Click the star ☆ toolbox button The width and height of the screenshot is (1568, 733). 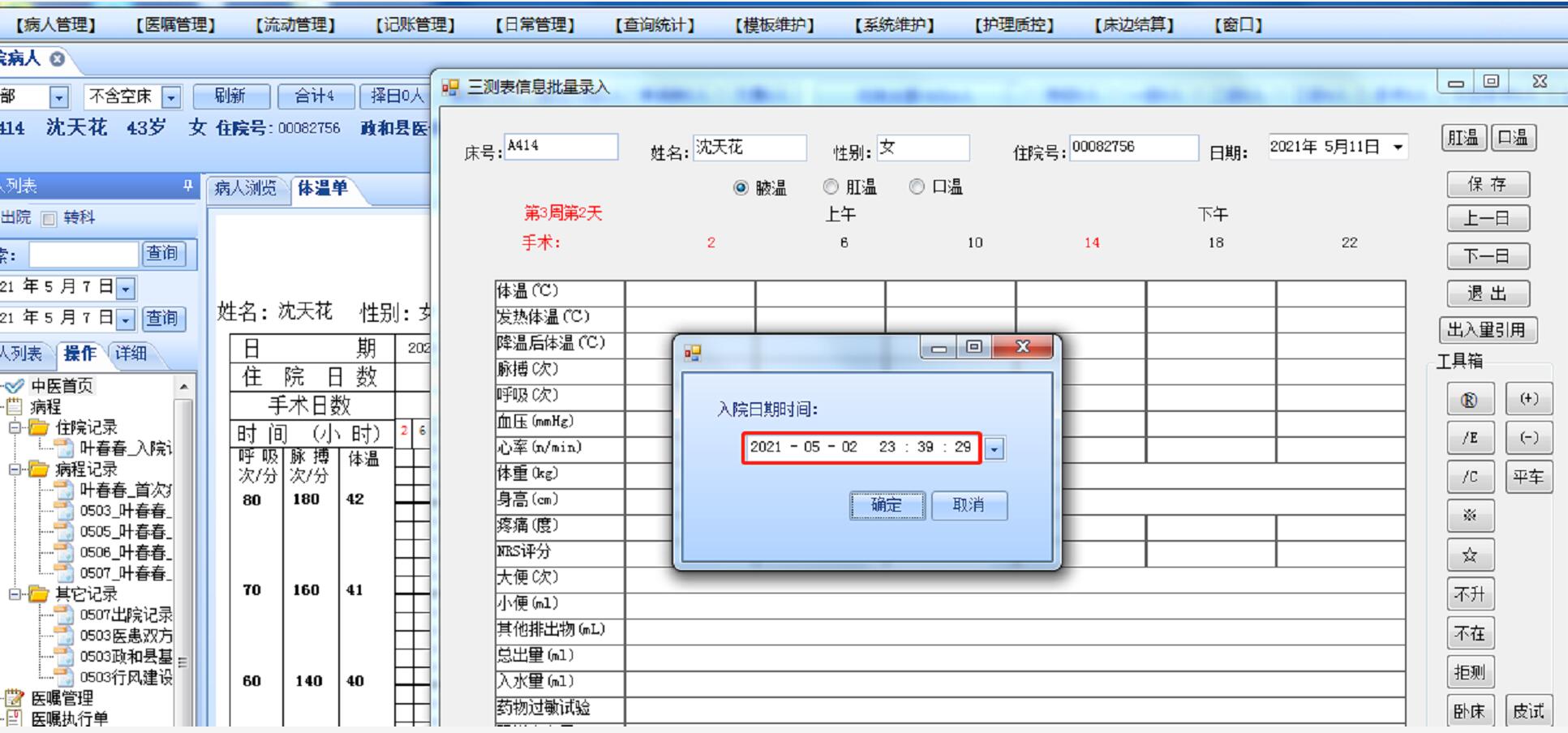pyautogui.click(x=1469, y=555)
